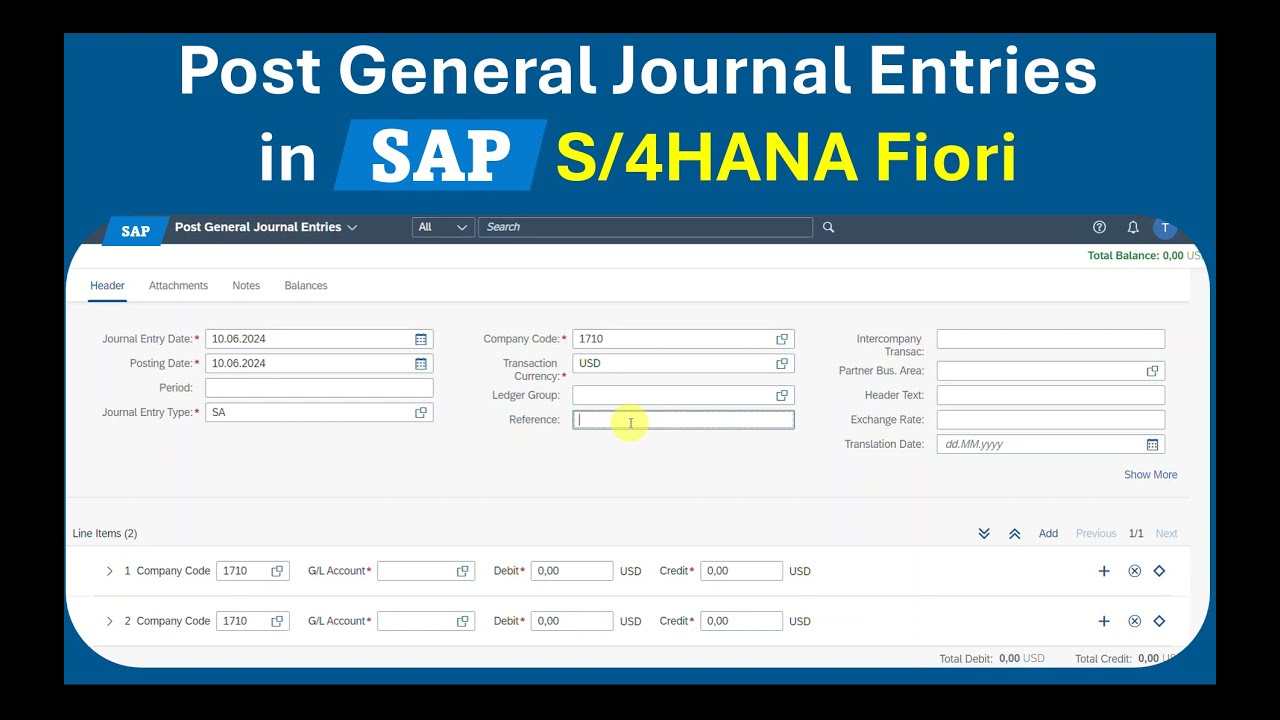Image resolution: width=1280 pixels, height=720 pixels.
Task: Open the Post General Journal Entries title dropdown
Action: [266, 227]
